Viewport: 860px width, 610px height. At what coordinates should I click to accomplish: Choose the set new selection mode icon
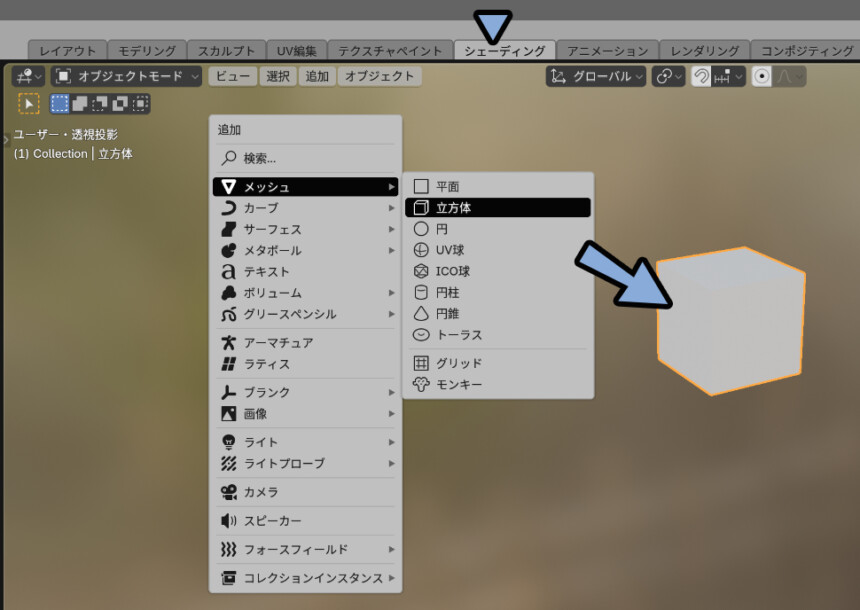pyautogui.click(x=60, y=103)
